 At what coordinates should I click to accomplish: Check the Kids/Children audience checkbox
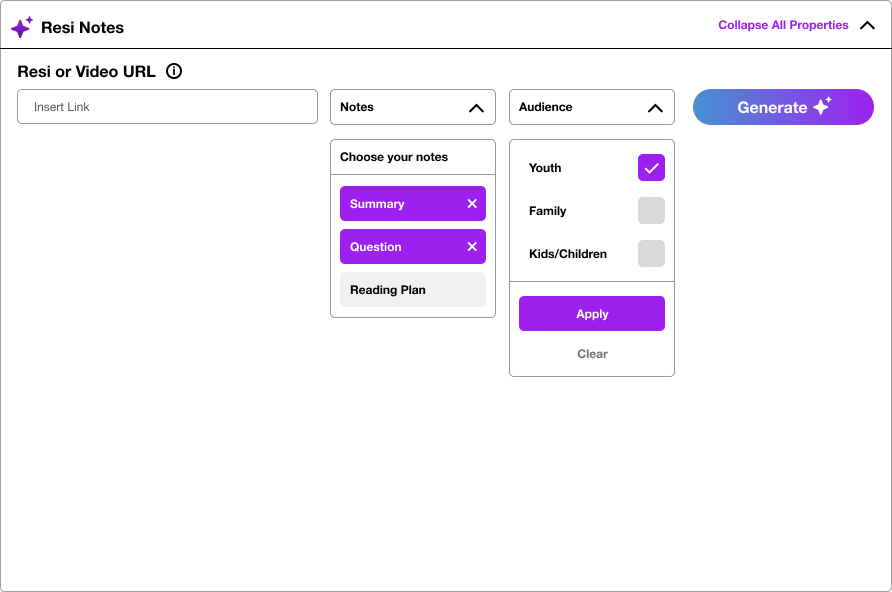[651, 254]
